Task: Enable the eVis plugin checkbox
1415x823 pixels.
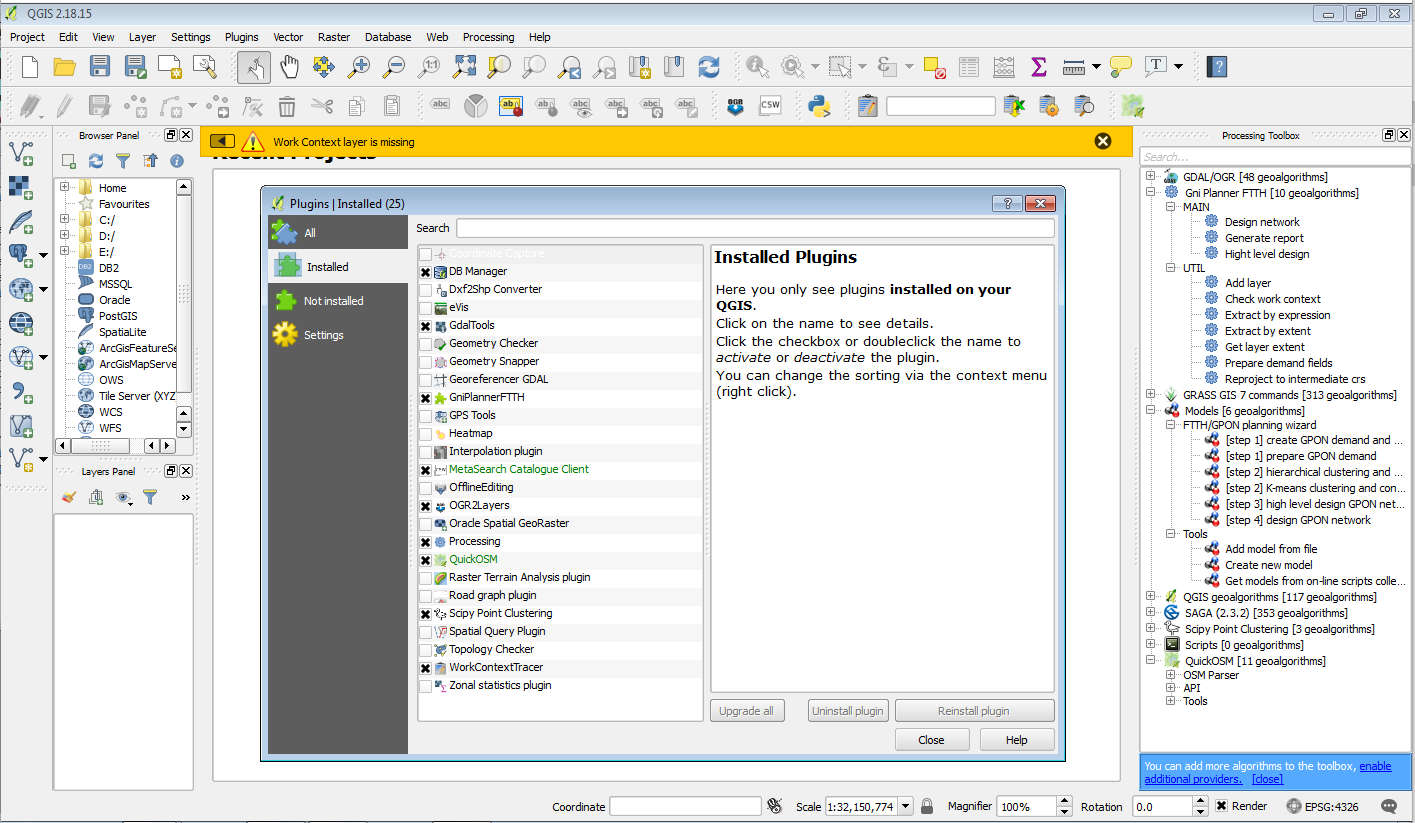Action: (x=426, y=308)
